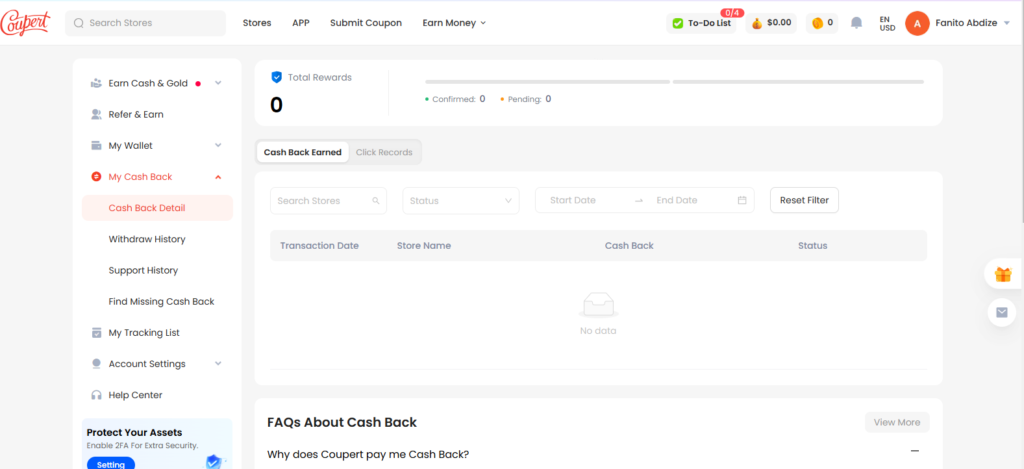Click the Store Name column header
The image size is (1024, 469).
tap(424, 246)
